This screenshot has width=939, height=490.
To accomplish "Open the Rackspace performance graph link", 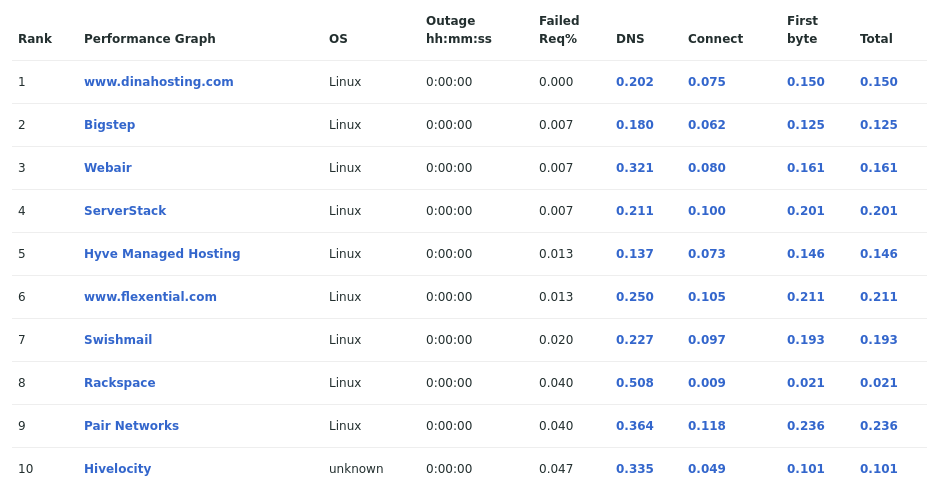I will 120,383.
